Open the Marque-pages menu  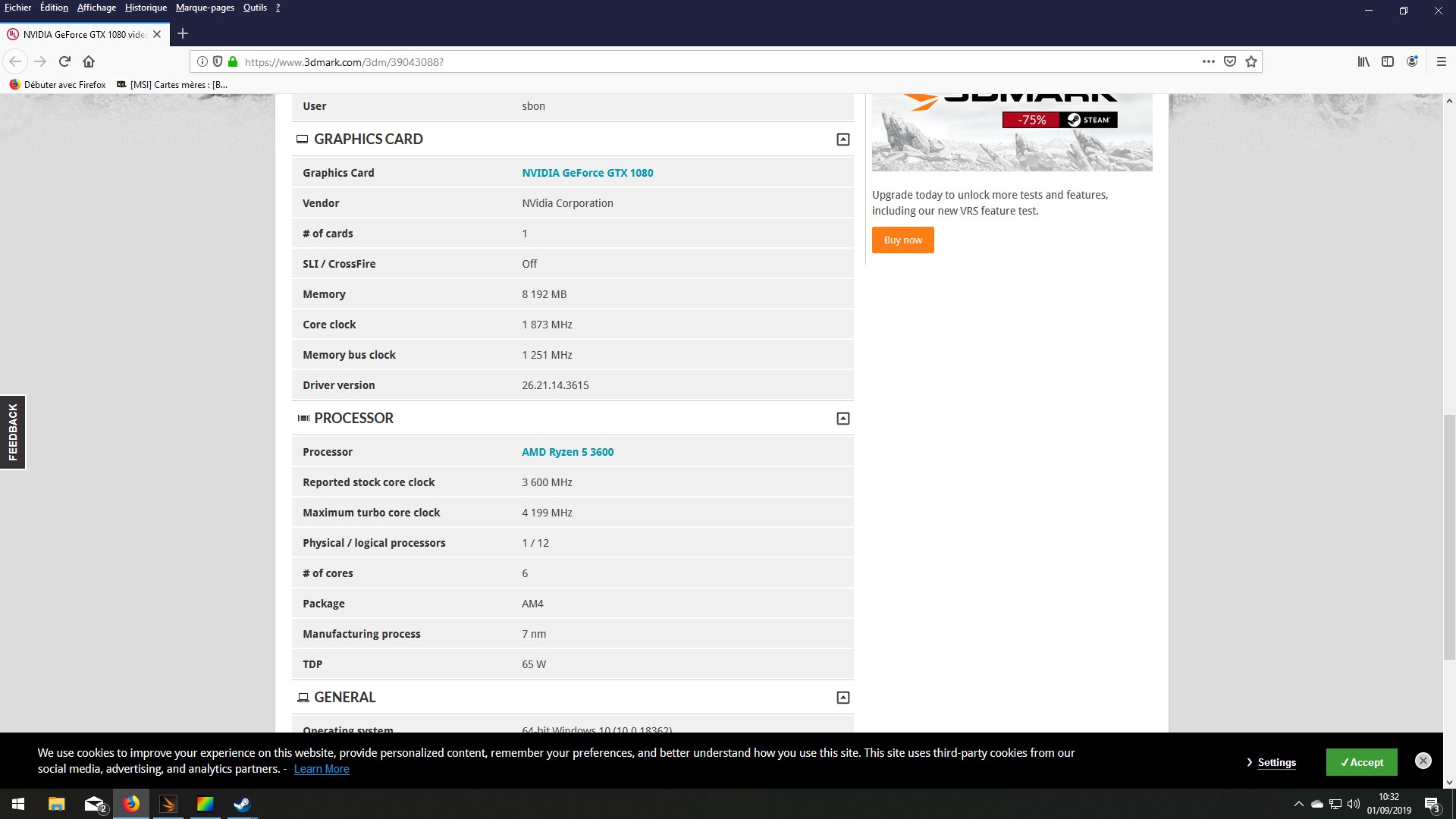coord(205,8)
